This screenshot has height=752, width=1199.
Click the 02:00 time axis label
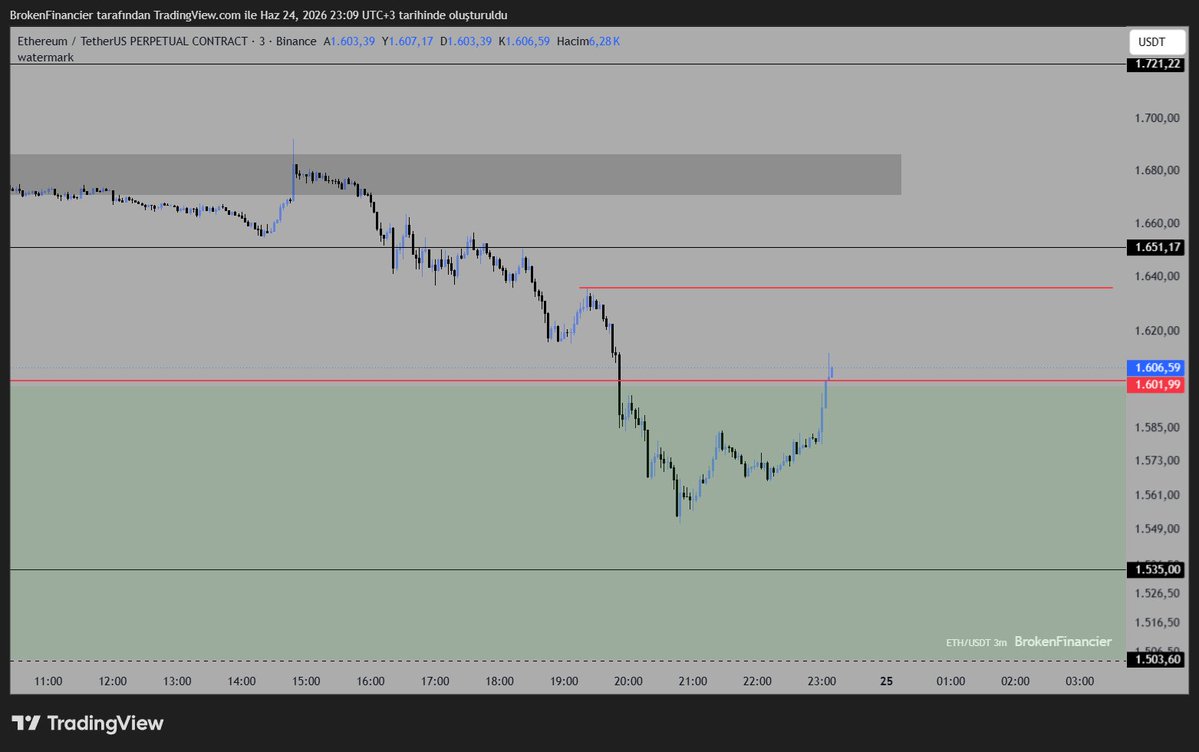click(1015, 681)
